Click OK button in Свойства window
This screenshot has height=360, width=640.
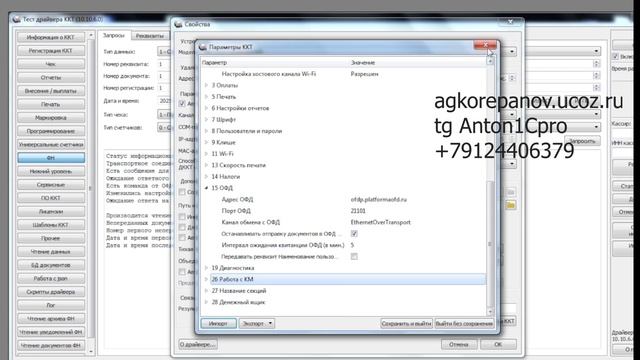[498, 344]
